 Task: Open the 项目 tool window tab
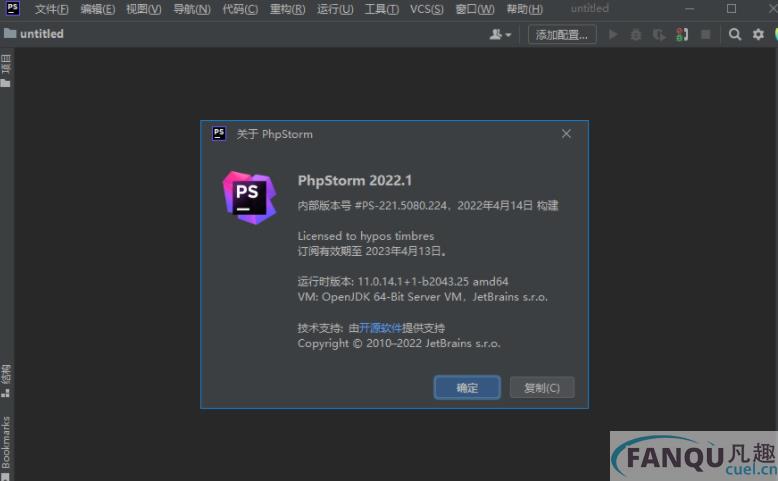[6, 70]
